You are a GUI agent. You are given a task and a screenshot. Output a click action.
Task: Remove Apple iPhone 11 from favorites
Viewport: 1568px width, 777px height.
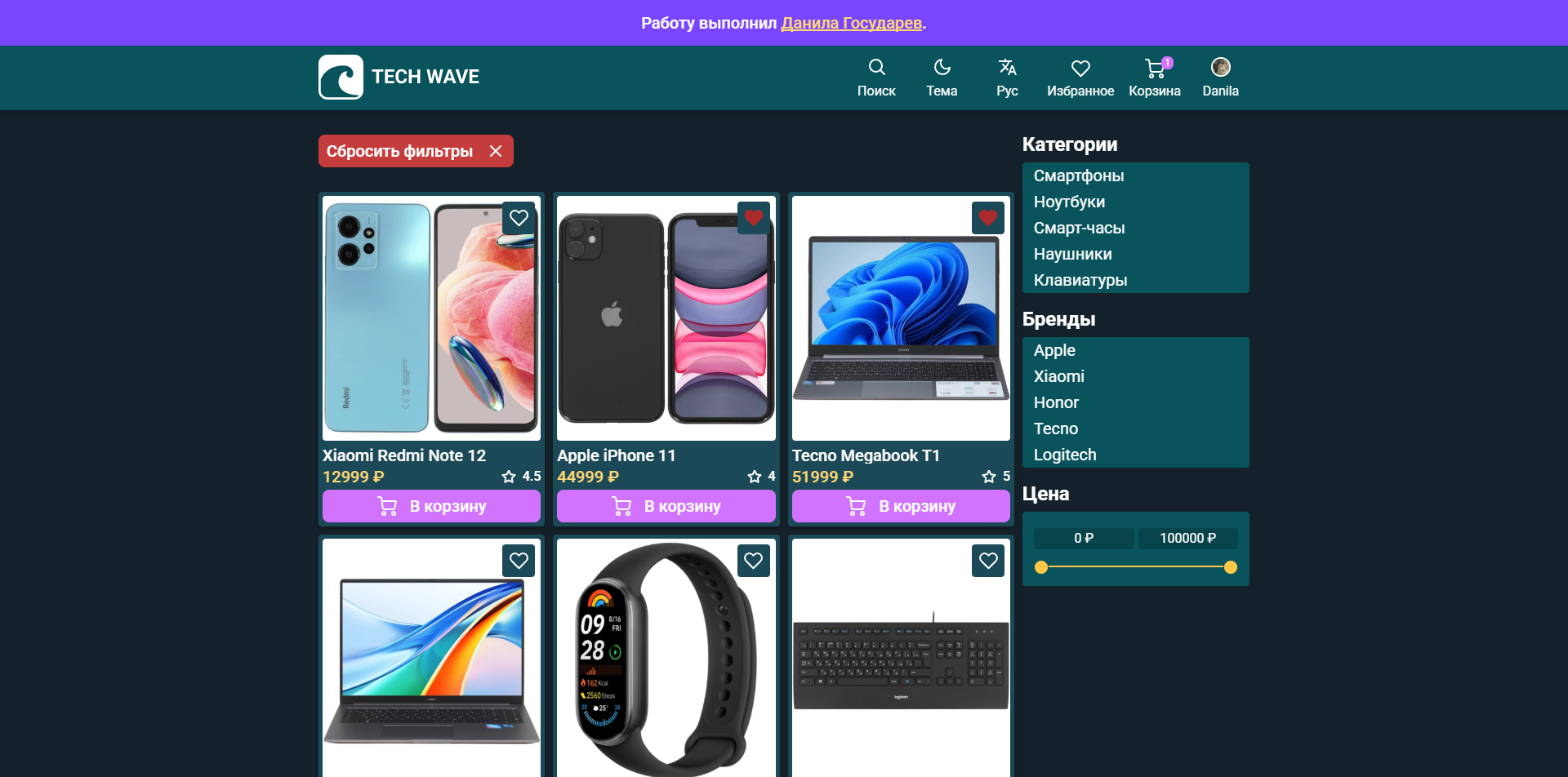pyautogui.click(x=753, y=218)
